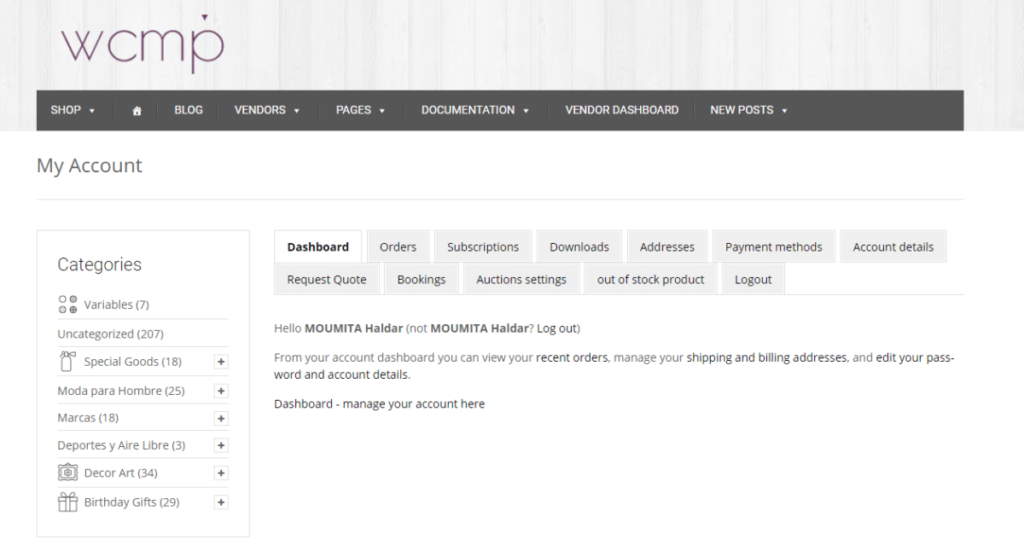Switch to the Bookings tab
The width and height of the screenshot is (1024, 551).
(x=421, y=279)
